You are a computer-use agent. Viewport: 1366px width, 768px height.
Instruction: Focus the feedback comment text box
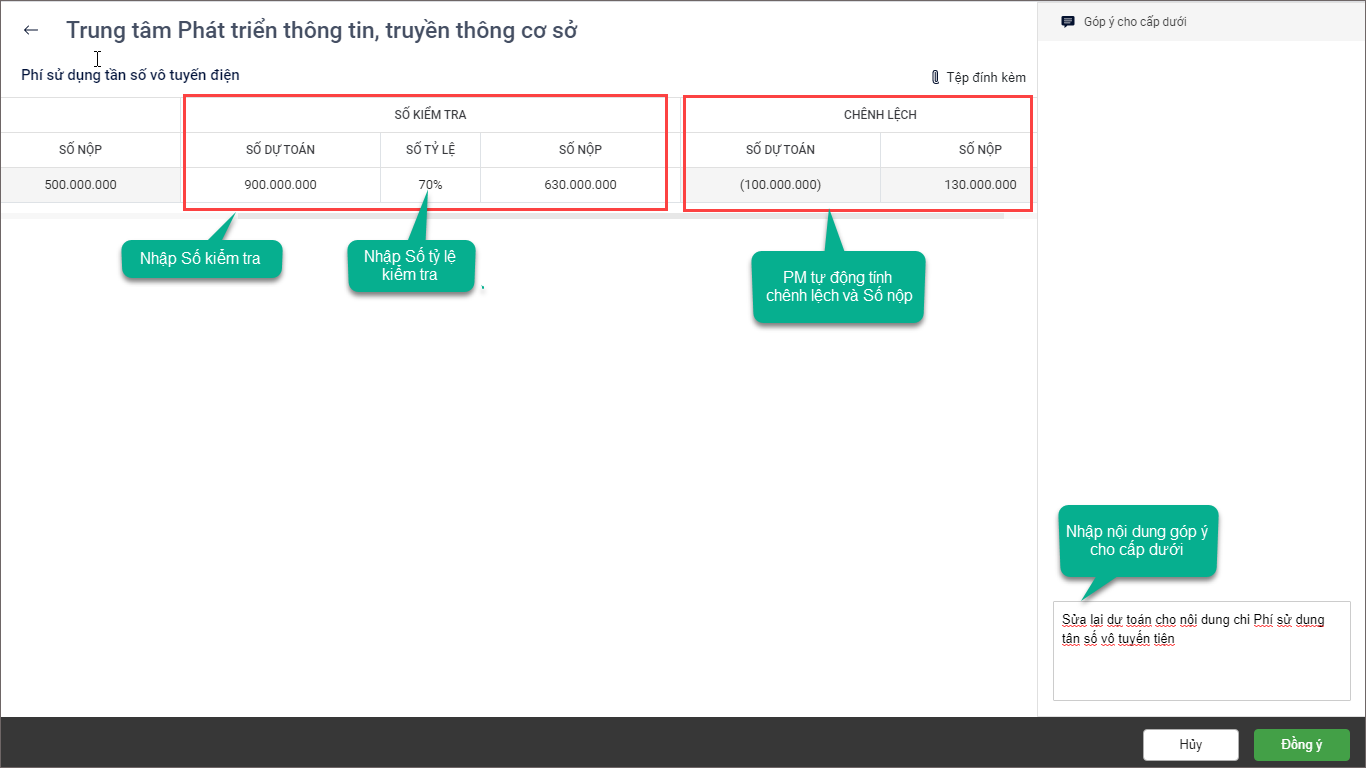(1202, 651)
